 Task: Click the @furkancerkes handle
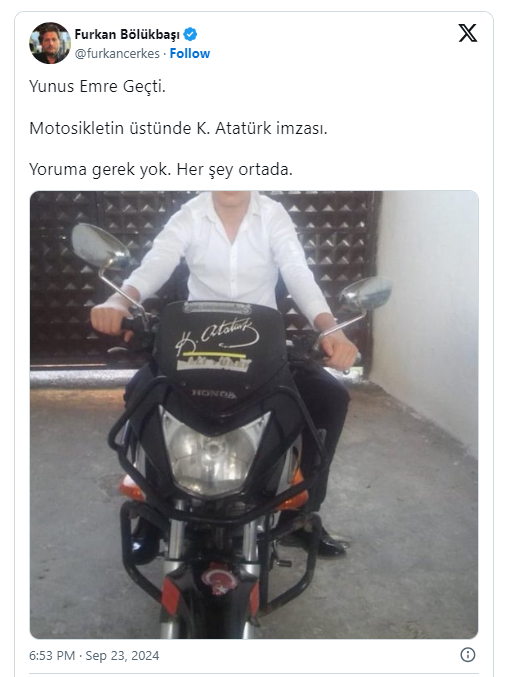pos(117,54)
